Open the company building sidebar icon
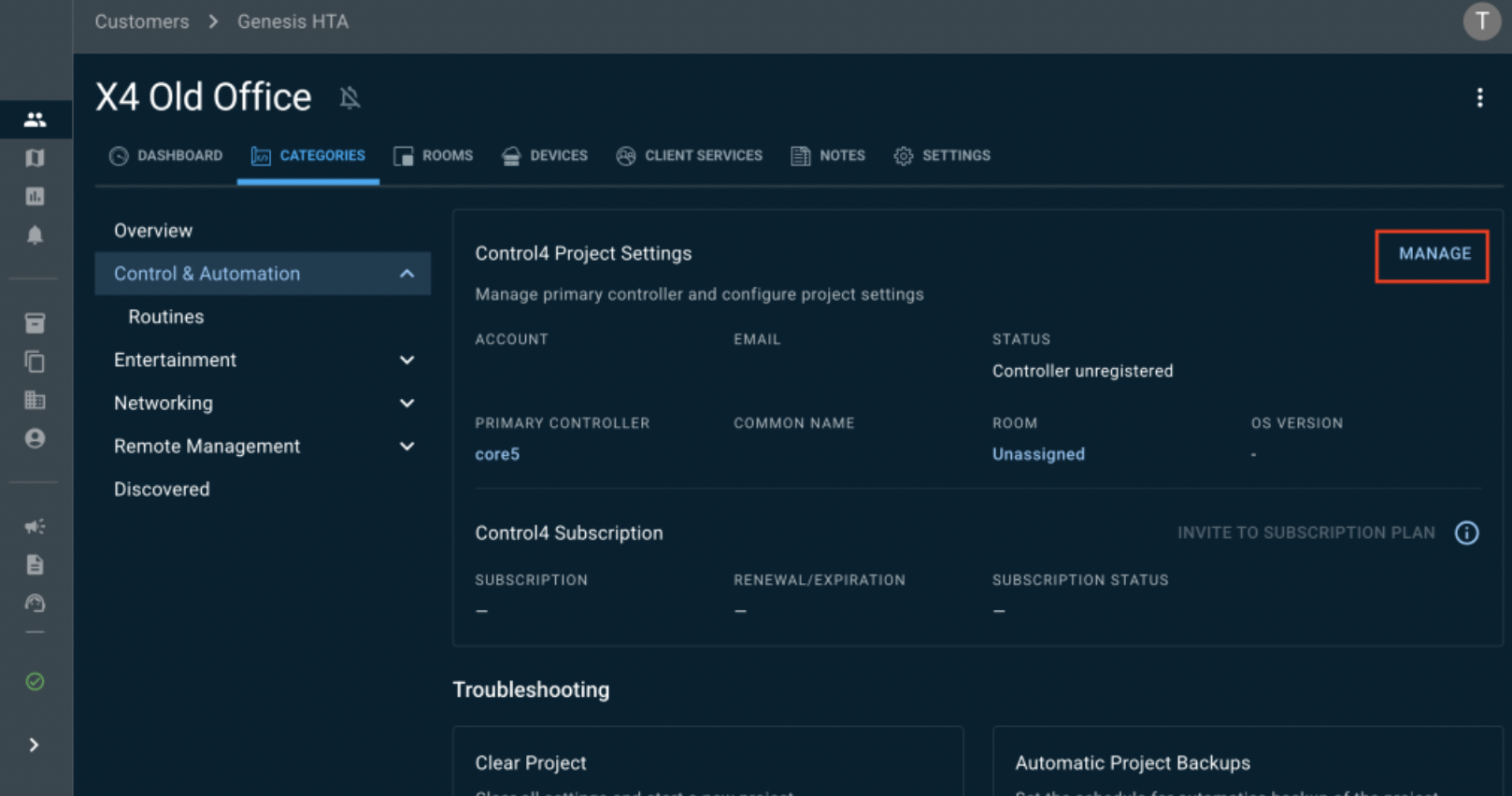 coord(35,400)
